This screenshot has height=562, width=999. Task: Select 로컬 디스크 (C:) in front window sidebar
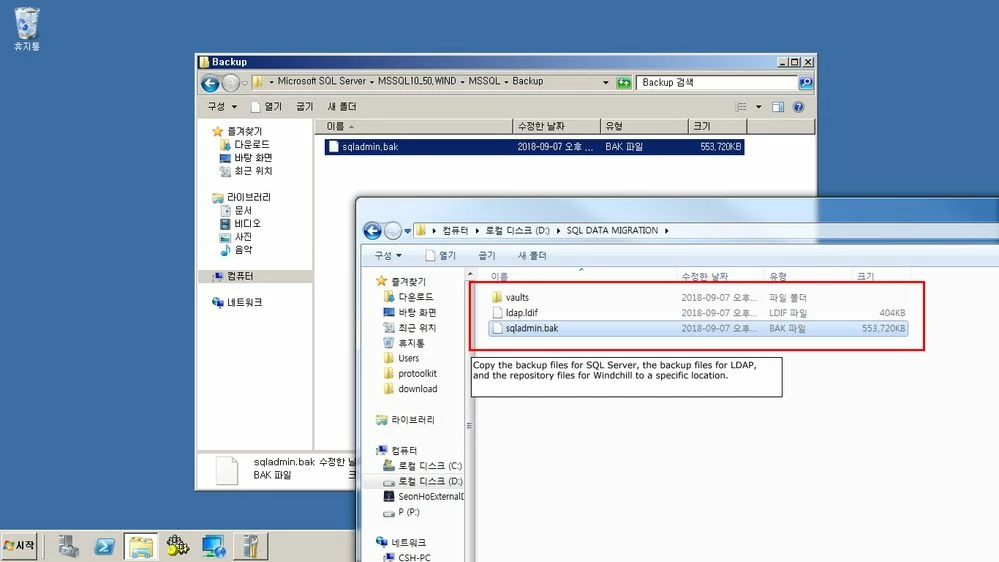[x=422, y=466]
